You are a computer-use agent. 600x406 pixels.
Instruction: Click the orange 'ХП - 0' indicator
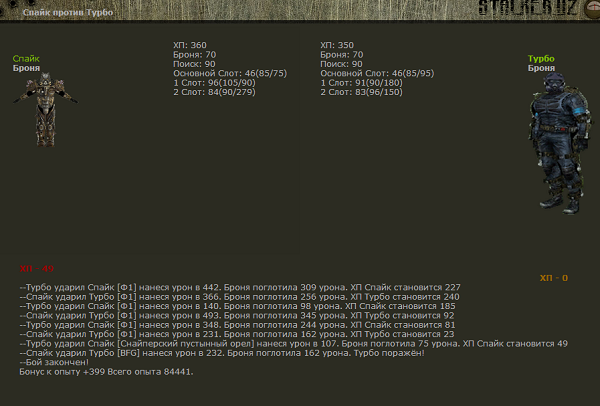tap(553, 277)
